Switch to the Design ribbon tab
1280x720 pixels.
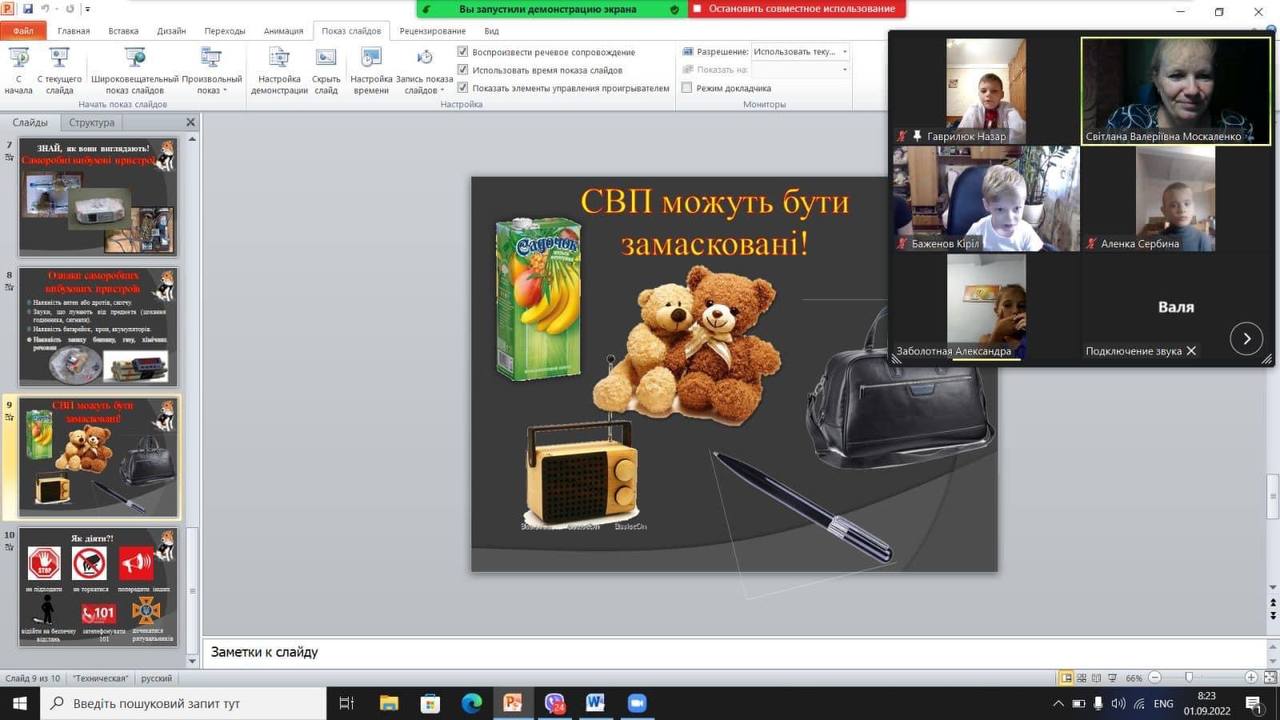coord(171,31)
